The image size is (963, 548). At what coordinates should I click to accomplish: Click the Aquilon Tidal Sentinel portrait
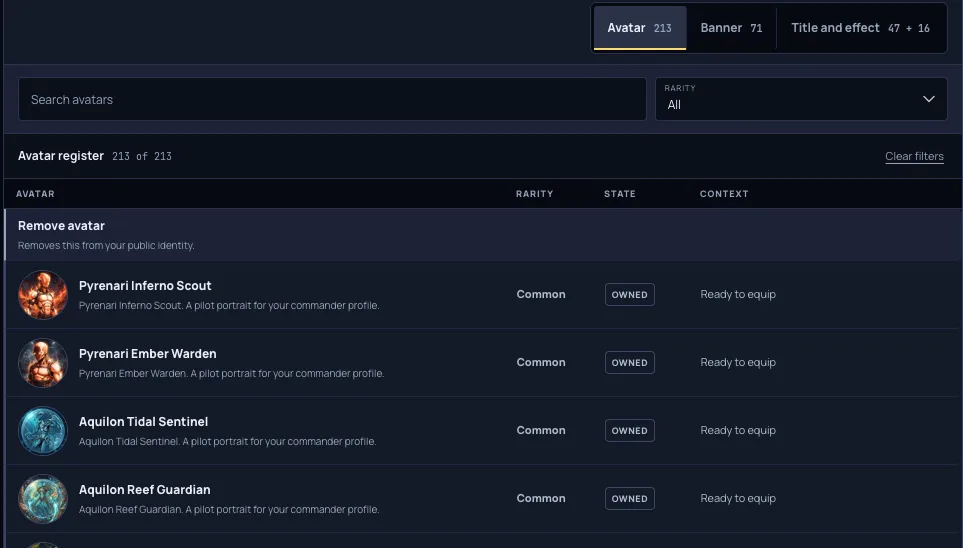click(x=43, y=431)
